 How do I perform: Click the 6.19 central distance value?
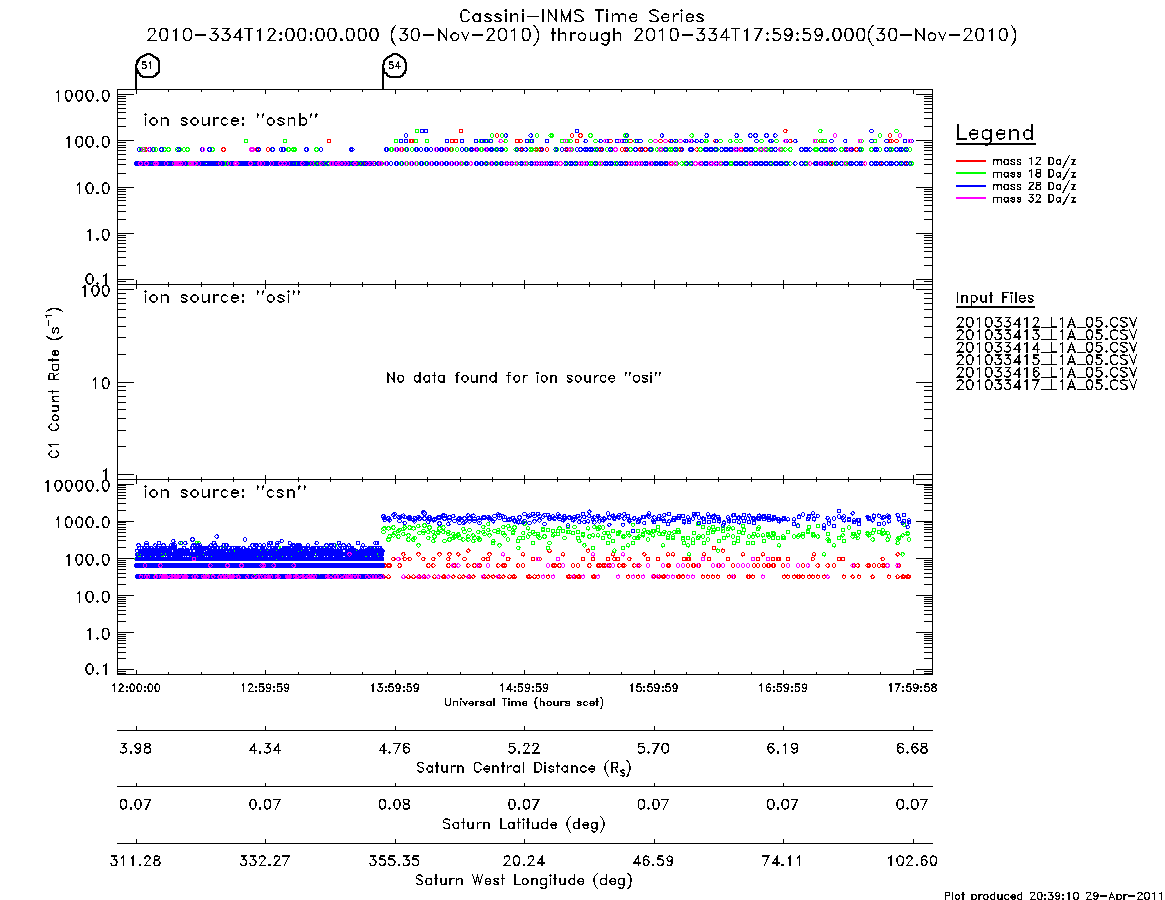pos(782,748)
